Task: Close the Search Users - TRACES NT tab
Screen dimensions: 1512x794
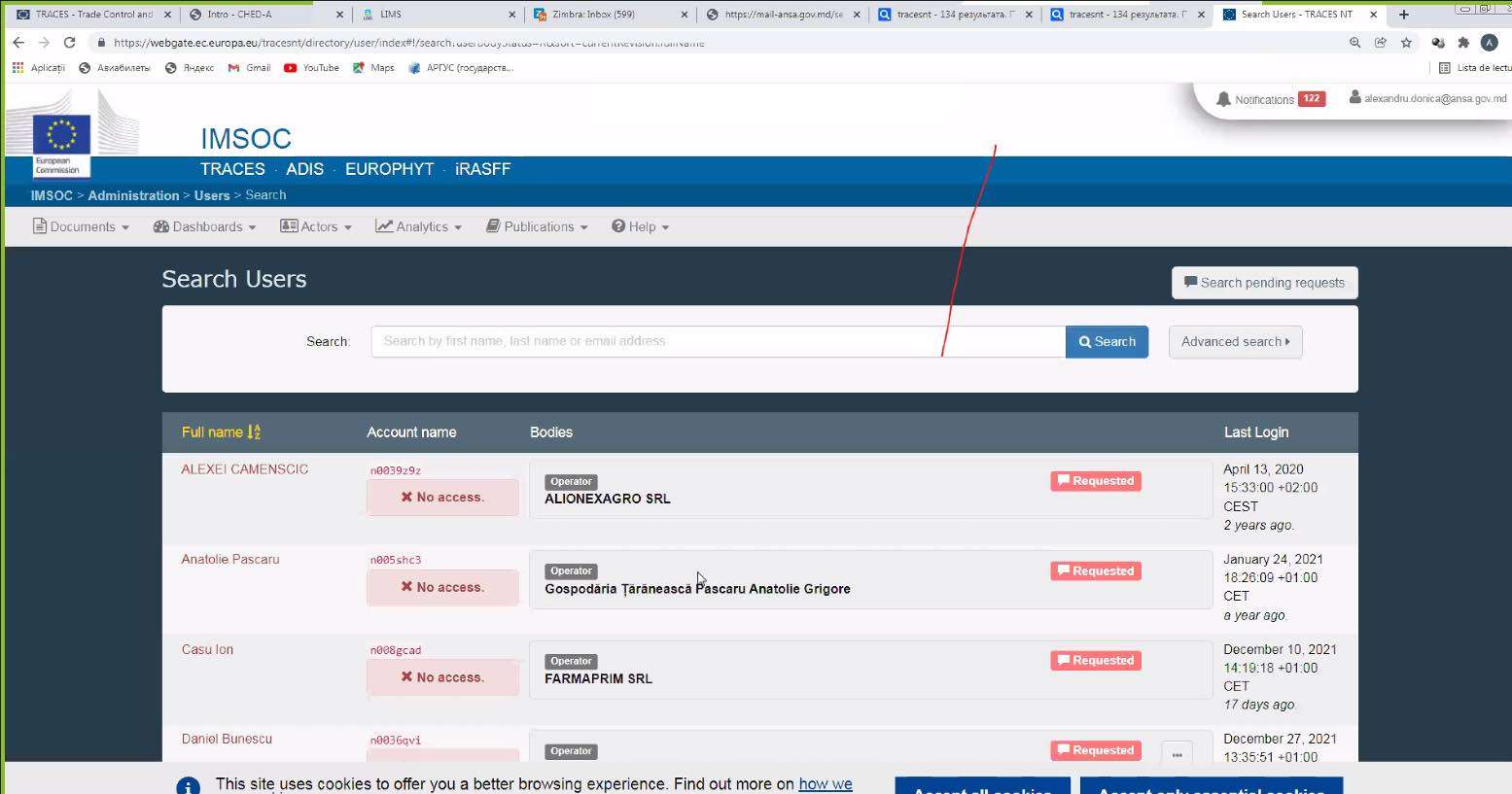Action: 1373,15
